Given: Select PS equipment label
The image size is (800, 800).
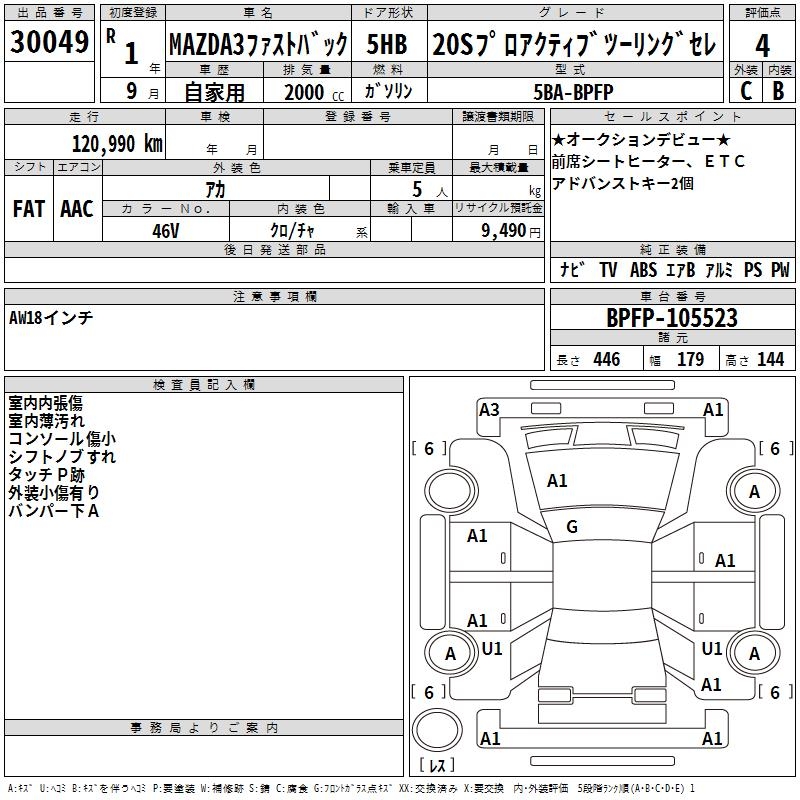Looking at the screenshot, I should (x=753, y=269).
